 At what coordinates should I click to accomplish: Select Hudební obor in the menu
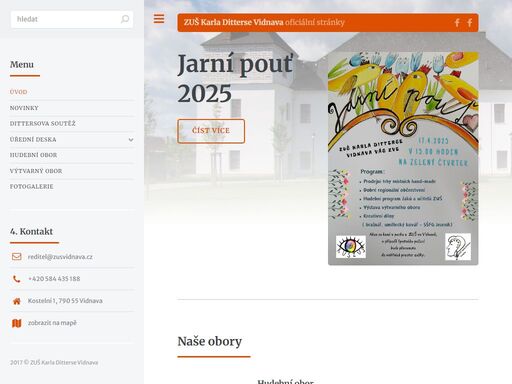pos(33,155)
